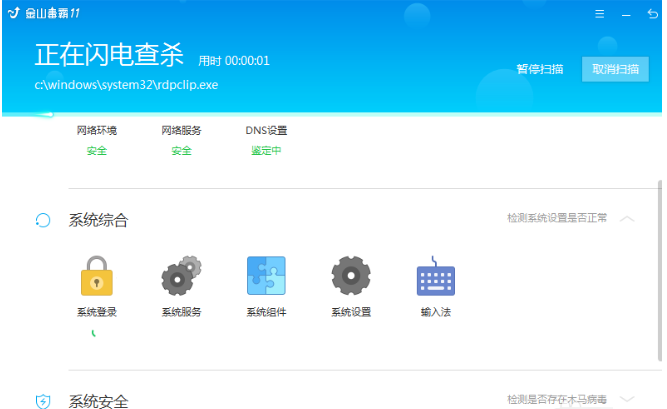This screenshot has width=667, height=409.
Task: Click the 检测是否存在木马病毒 description
Action: pyautogui.click(x=557, y=399)
